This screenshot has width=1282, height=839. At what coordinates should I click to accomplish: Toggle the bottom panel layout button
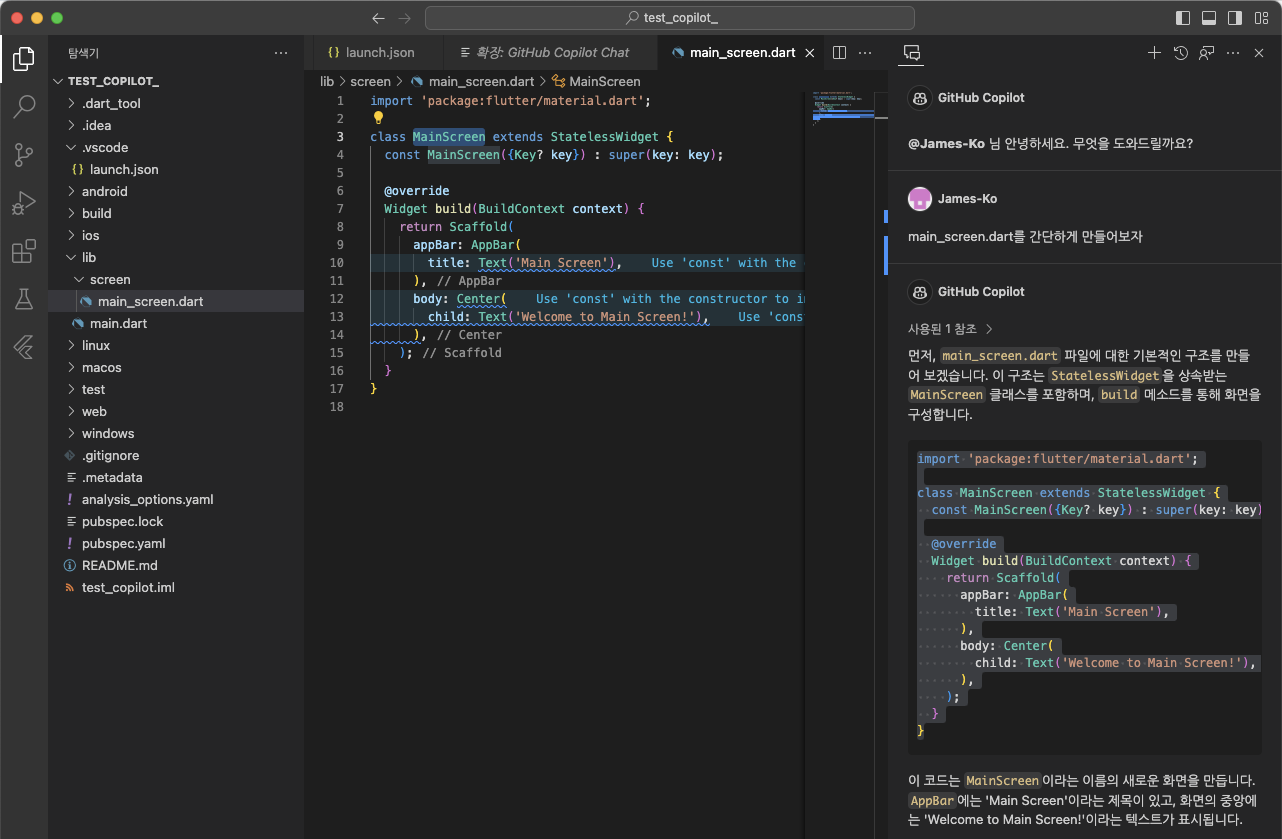click(x=1209, y=18)
